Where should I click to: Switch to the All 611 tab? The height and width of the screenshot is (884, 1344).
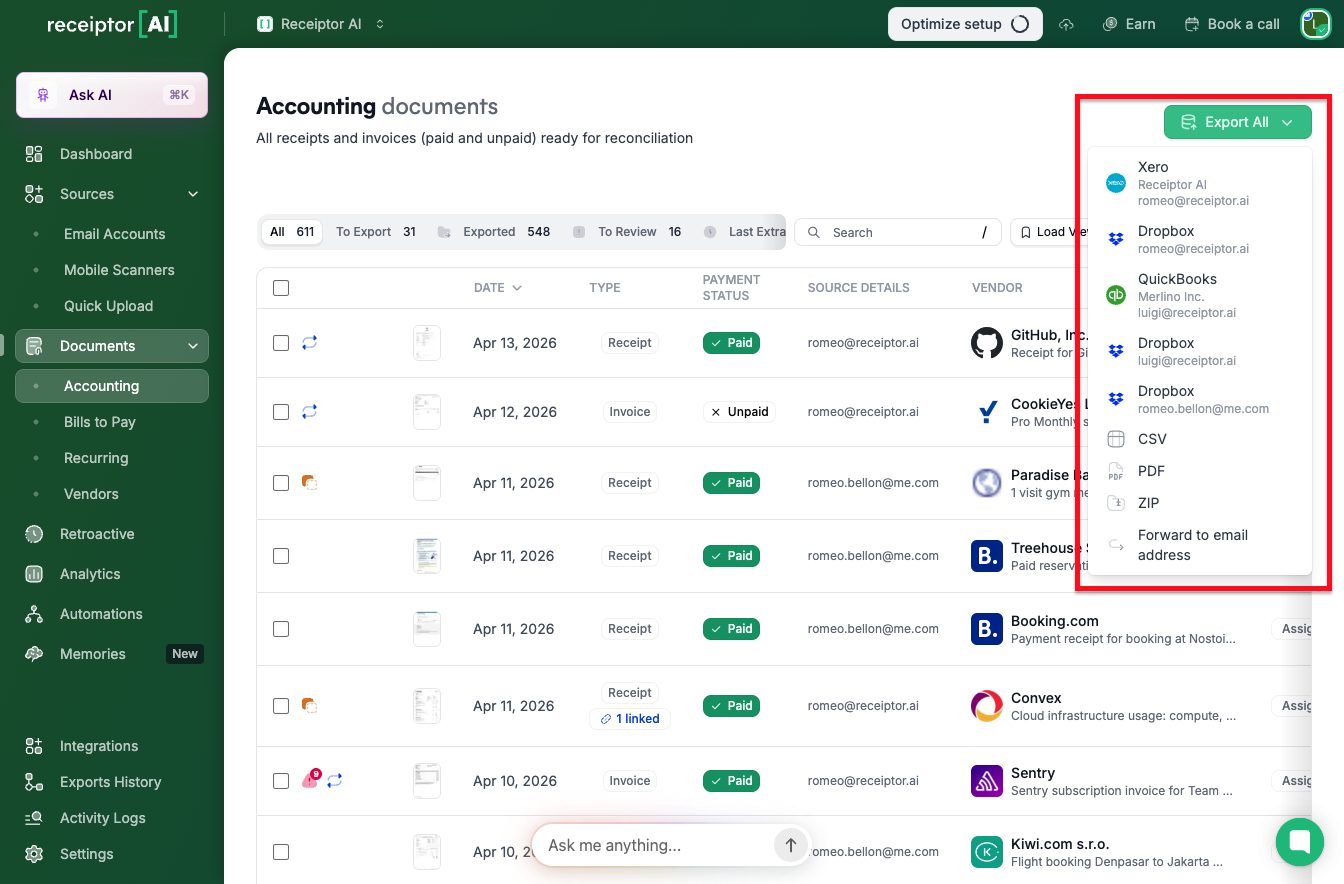point(292,232)
